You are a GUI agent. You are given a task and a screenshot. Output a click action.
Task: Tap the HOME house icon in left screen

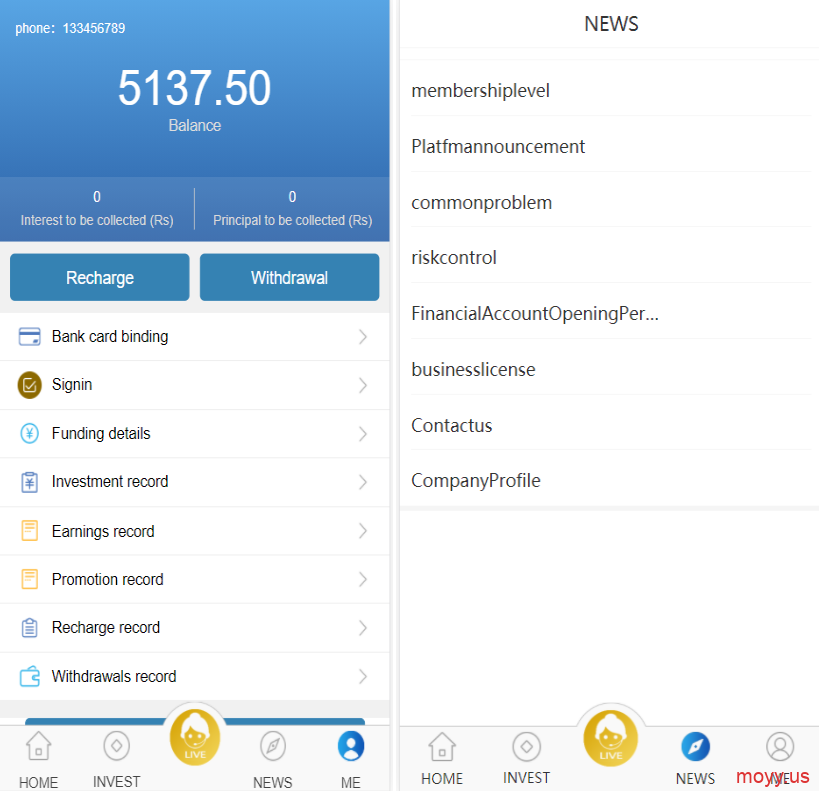[39, 746]
